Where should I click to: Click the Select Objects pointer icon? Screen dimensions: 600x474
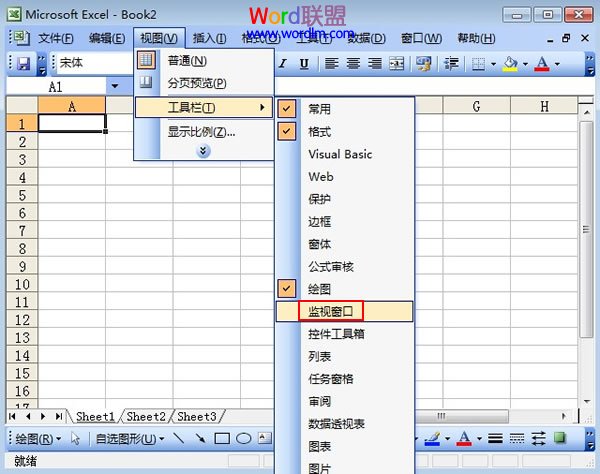pyautogui.click(x=75, y=438)
